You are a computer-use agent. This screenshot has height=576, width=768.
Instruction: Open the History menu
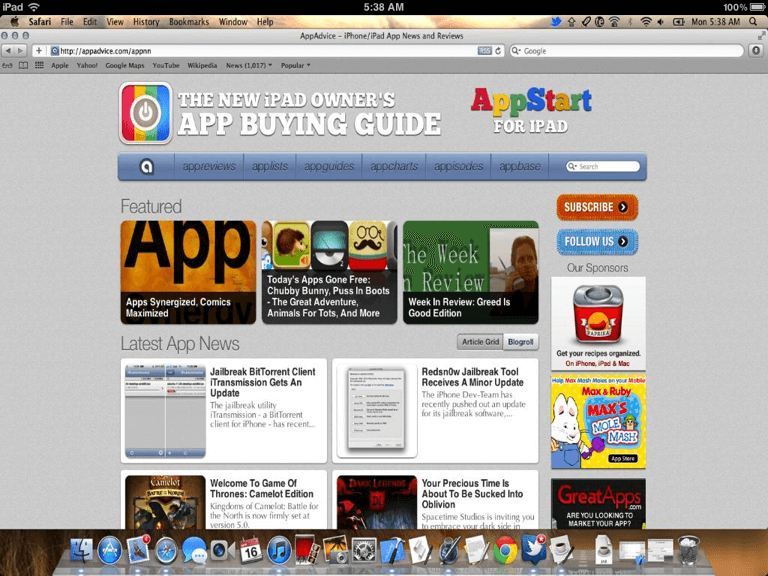click(x=146, y=22)
